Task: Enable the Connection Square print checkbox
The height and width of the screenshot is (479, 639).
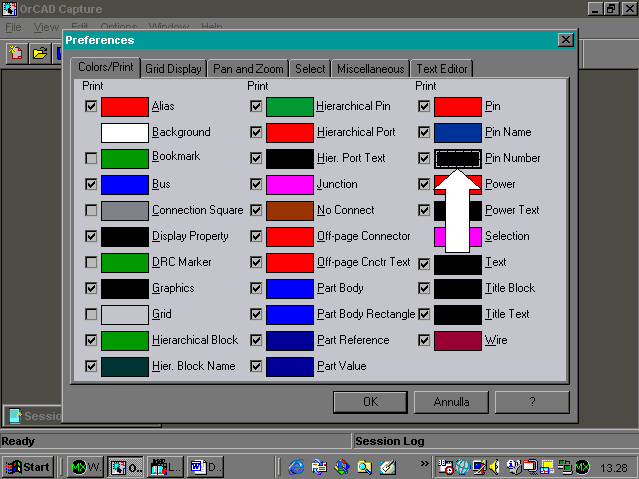Action: pyautogui.click(x=91, y=210)
